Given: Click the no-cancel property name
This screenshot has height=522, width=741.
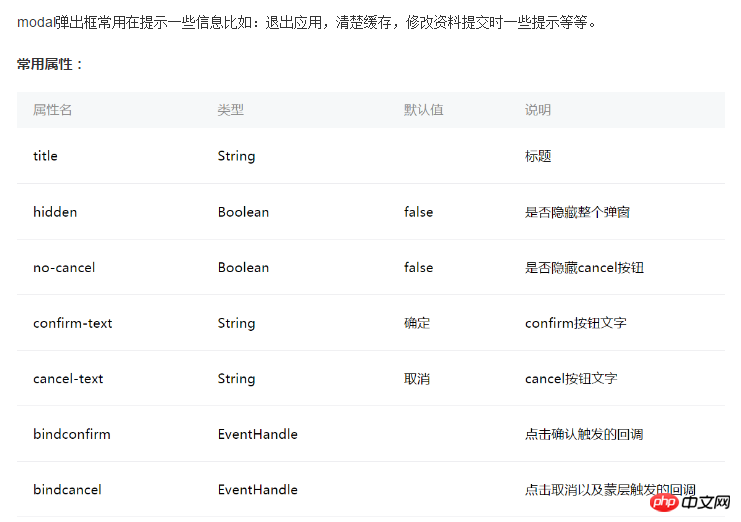Looking at the screenshot, I should (64, 267).
